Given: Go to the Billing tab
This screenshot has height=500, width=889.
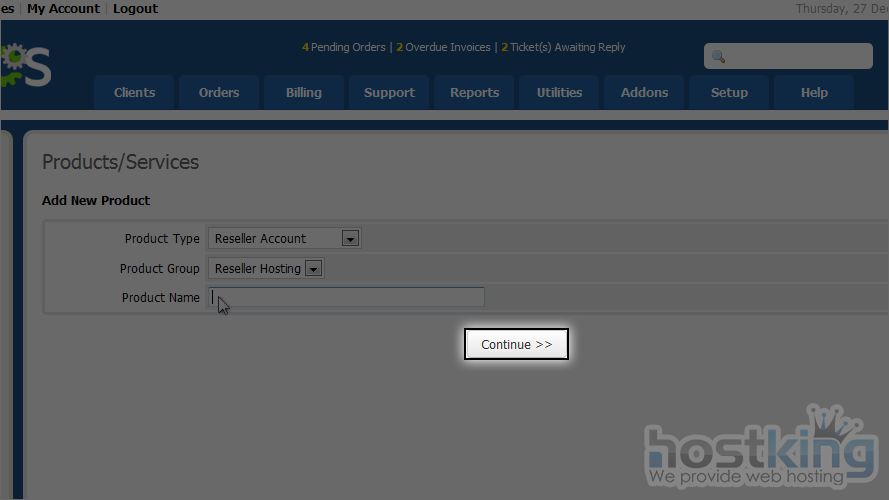Looking at the screenshot, I should coord(304,92).
